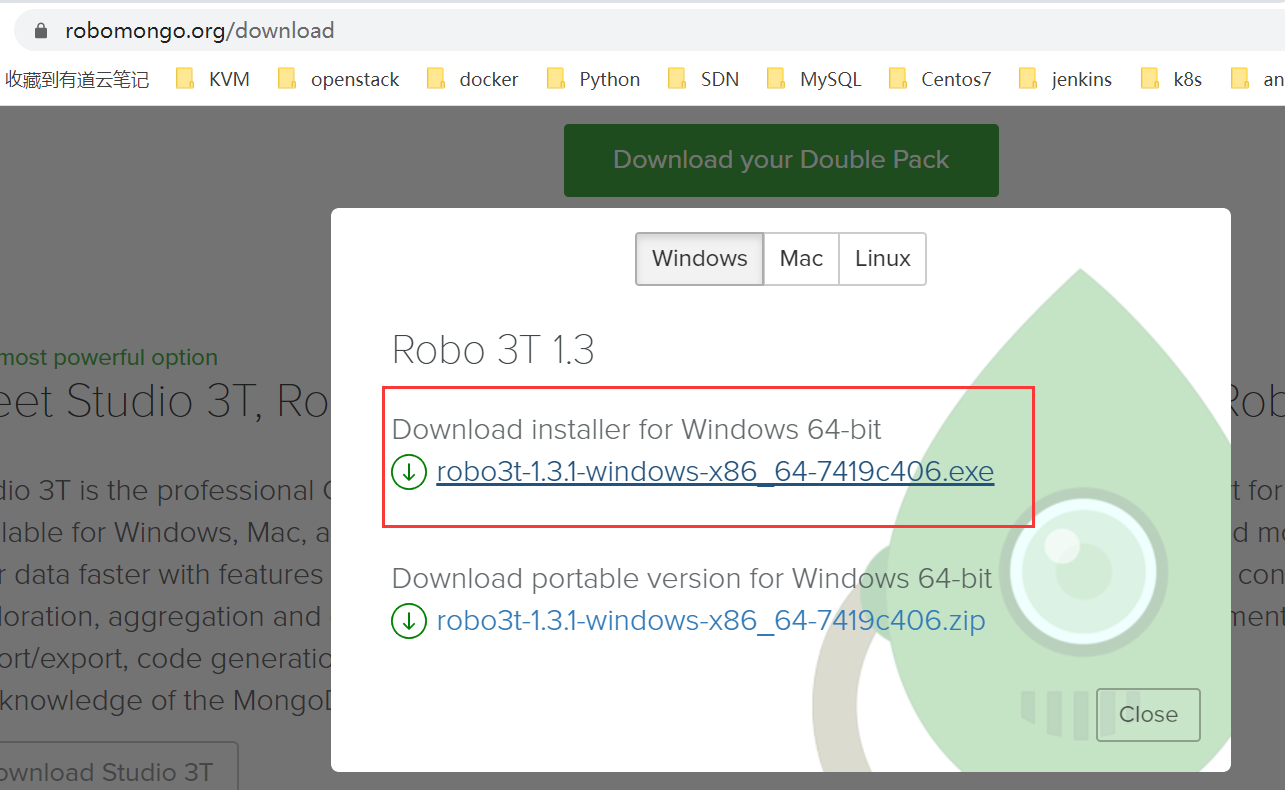Open the docker bookmark folder
The image size is (1285, 792).
pyautogui.click(x=472, y=79)
